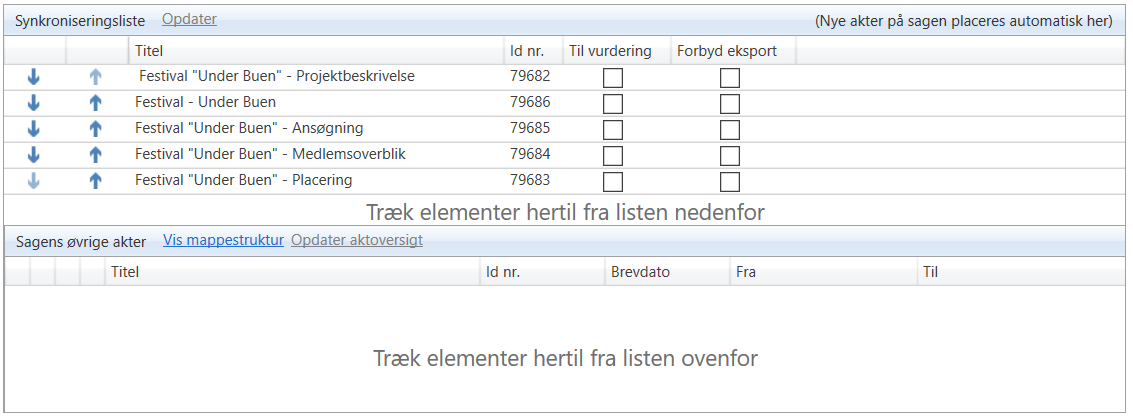Image resolution: width=1133 pixels, height=416 pixels.
Task: Move Placering document up
Action: (96, 180)
